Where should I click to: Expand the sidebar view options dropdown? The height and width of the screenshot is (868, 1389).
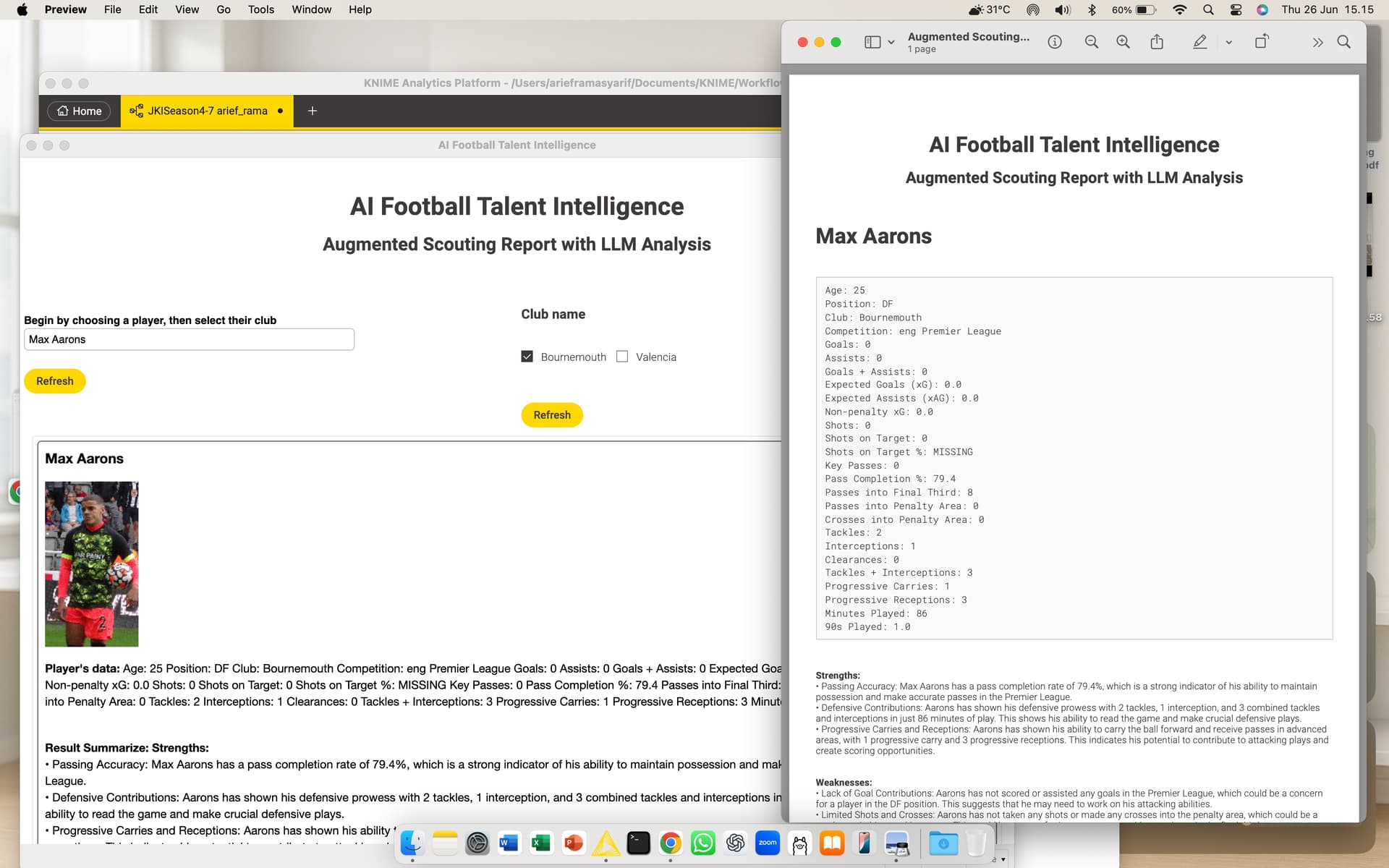point(891,42)
